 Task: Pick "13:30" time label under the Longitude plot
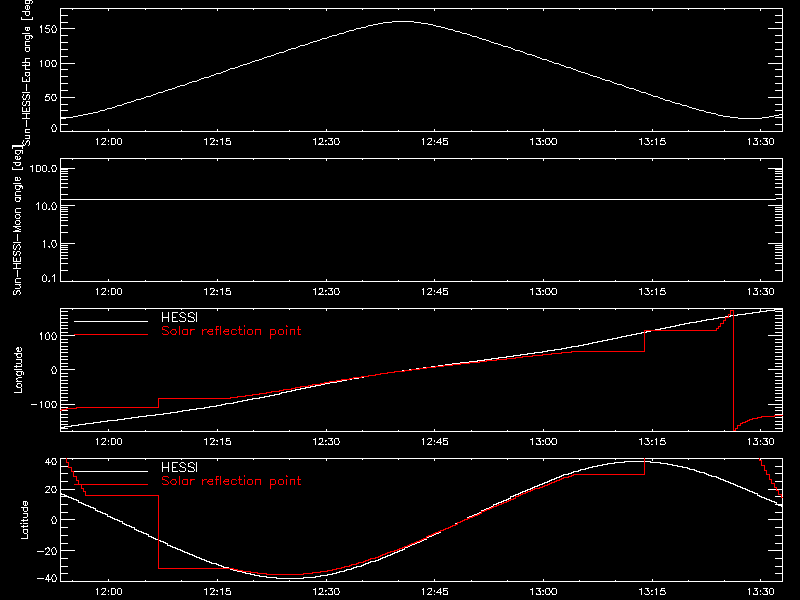(x=761, y=442)
